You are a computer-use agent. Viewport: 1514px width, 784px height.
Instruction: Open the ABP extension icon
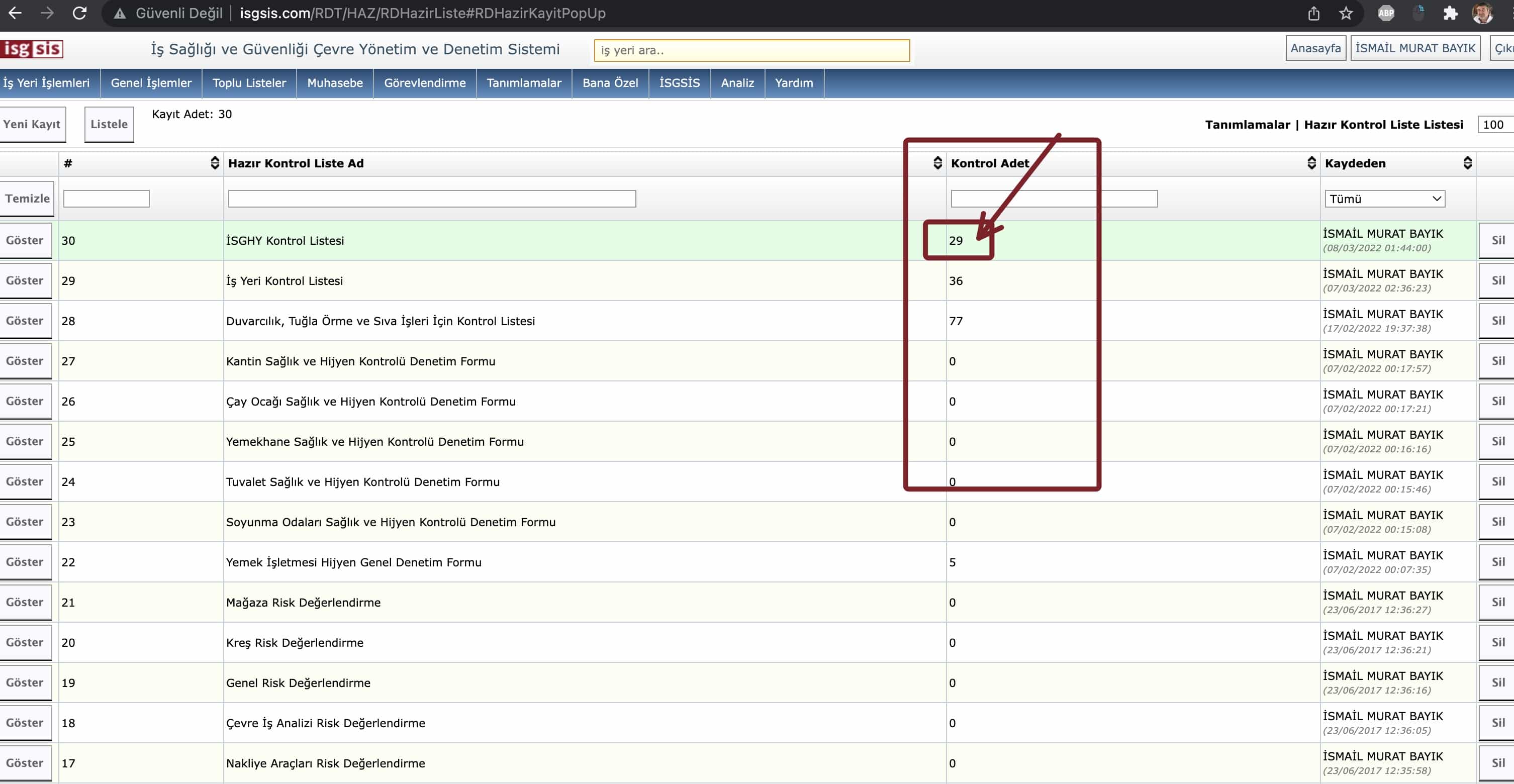tap(1386, 13)
